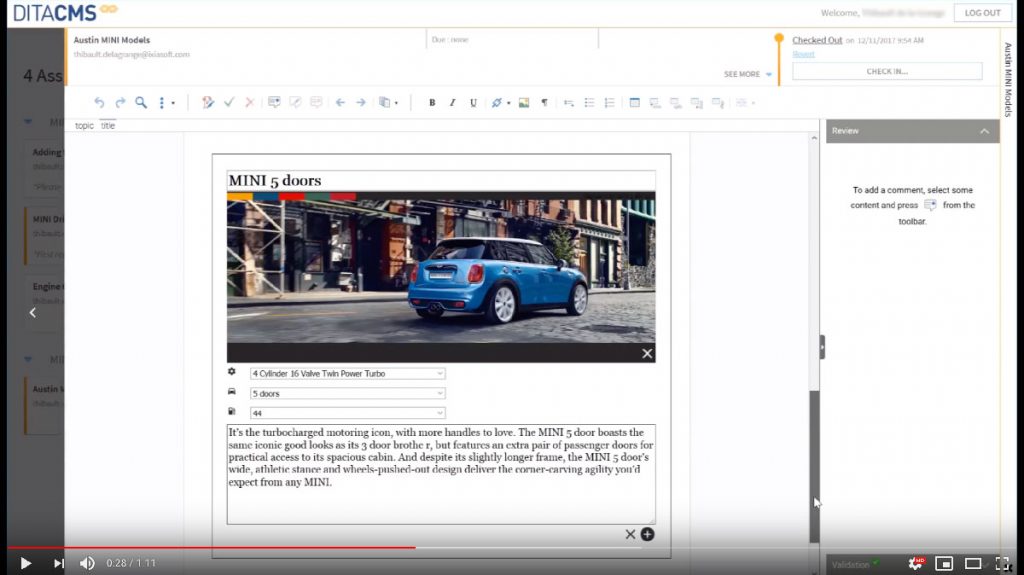This screenshot has width=1024, height=575.
Task: Open the paste options dropdown
Action: tap(389, 103)
